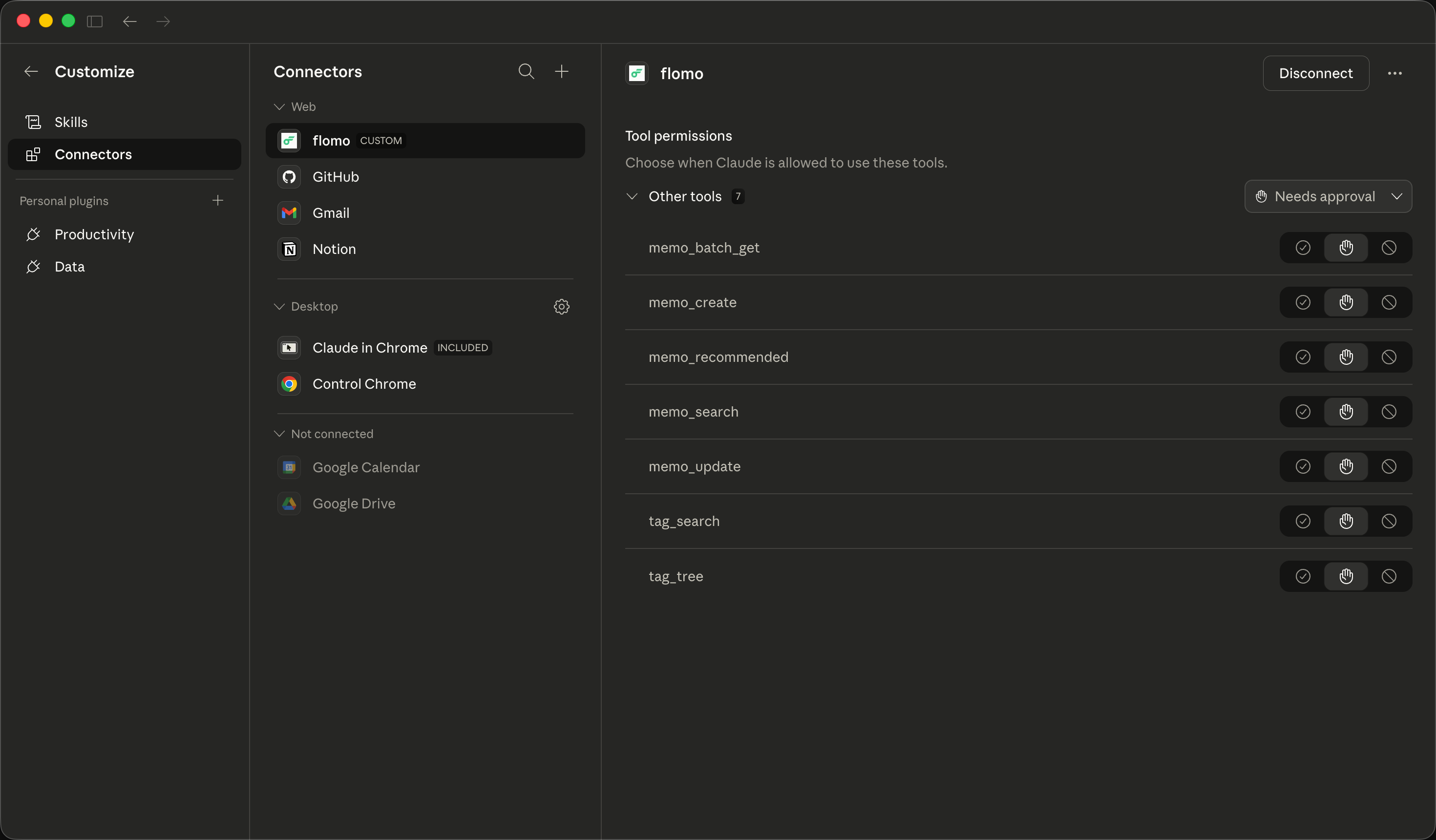Add a personal plugin with plus icon
The width and height of the screenshot is (1436, 840).
pos(218,201)
